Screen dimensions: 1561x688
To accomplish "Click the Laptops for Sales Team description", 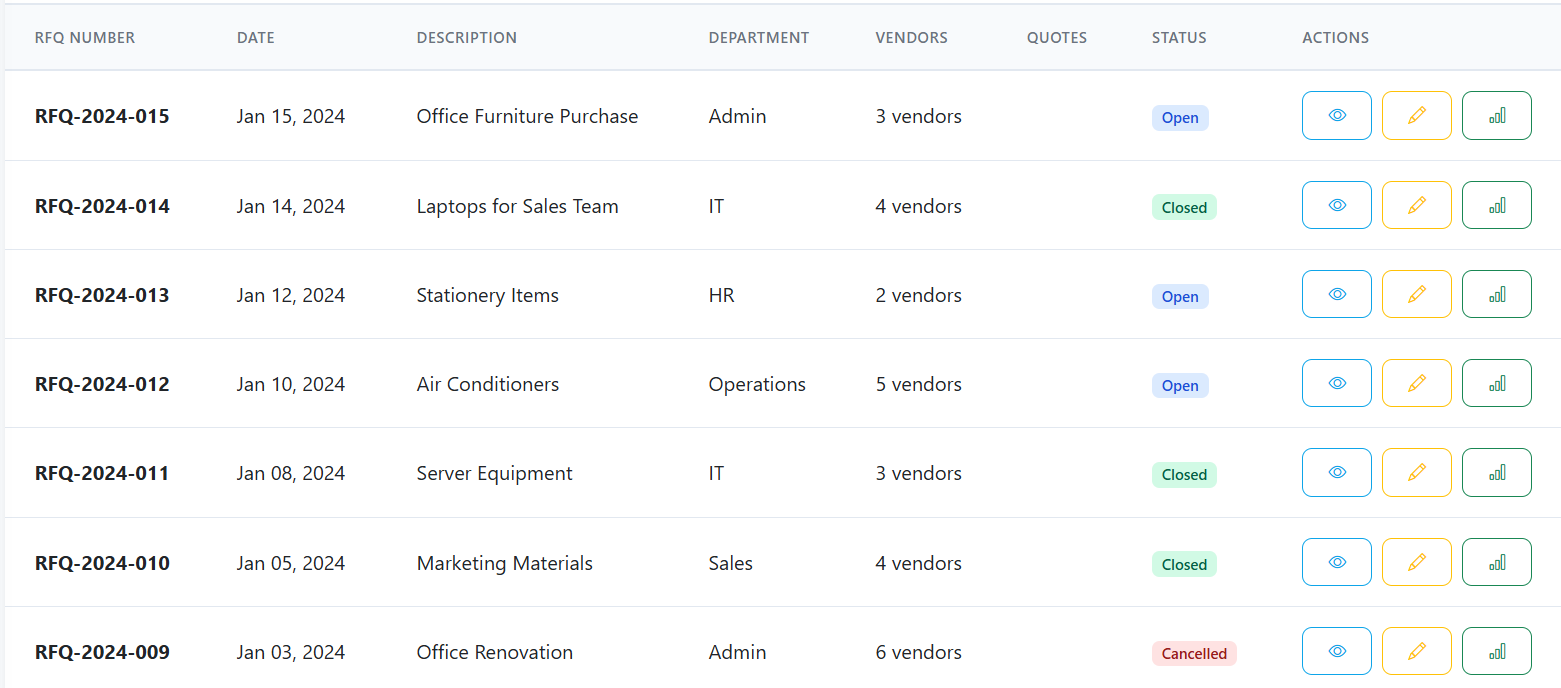I will point(518,206).
